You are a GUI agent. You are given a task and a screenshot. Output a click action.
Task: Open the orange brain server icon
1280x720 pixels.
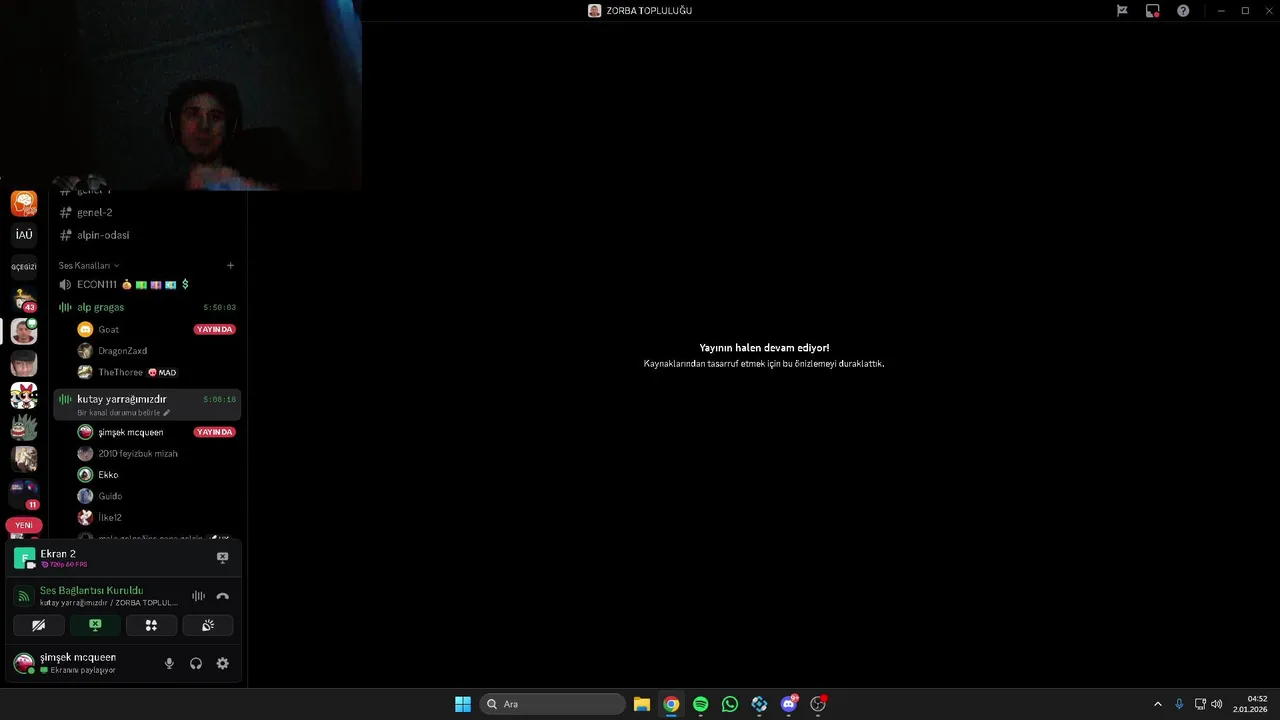tap(24, 204)
